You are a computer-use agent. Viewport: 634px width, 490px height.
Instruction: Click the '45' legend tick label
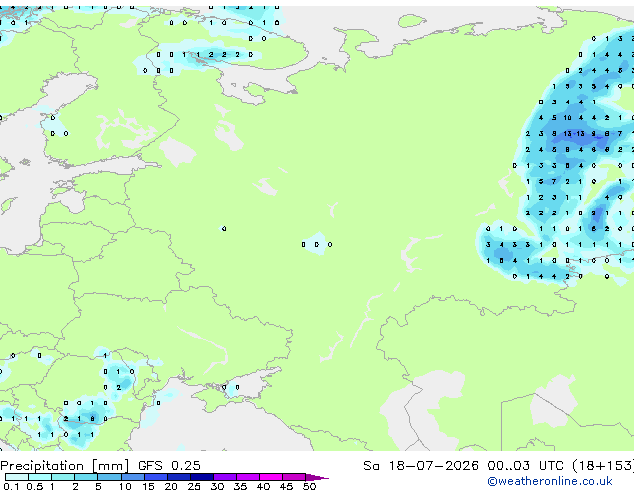286,486
